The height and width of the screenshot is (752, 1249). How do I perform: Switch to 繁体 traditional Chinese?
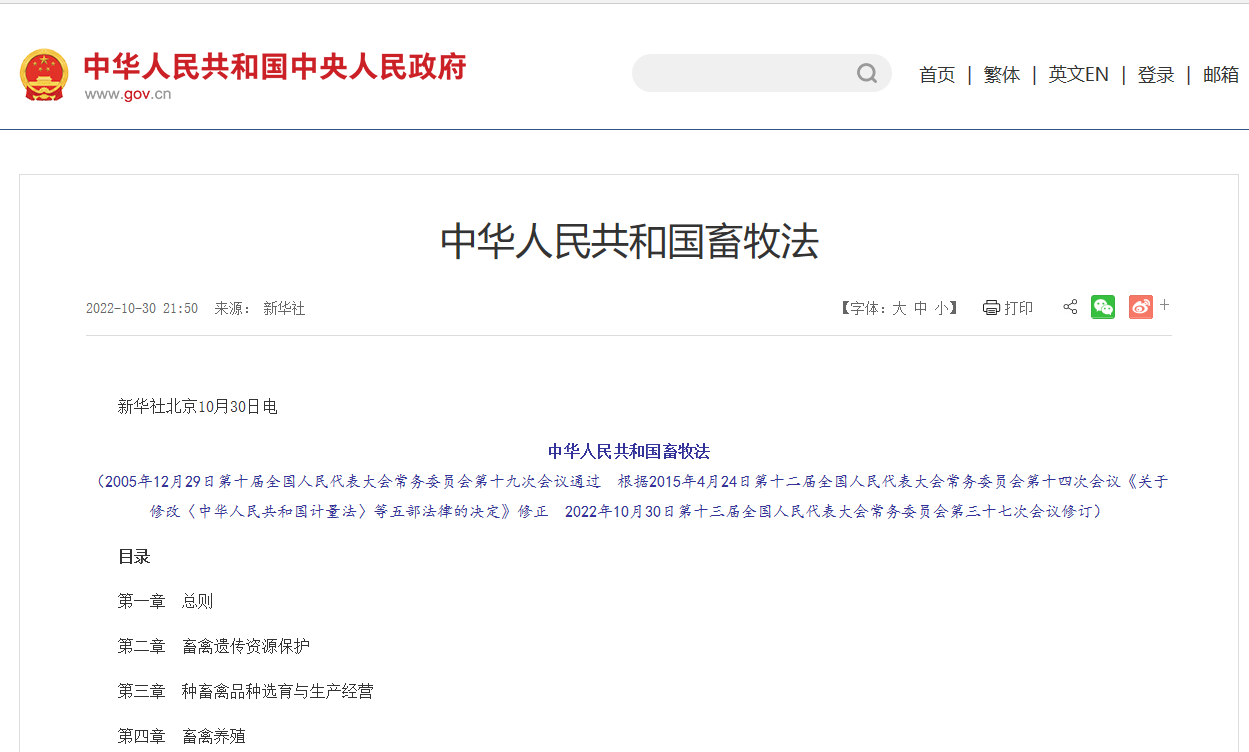click(1001, 75)
